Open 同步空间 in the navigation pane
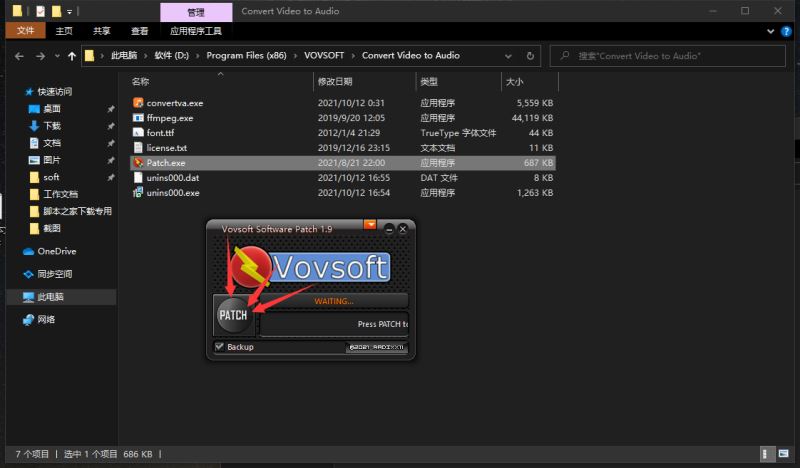800x468 pixels. point(55,274)
